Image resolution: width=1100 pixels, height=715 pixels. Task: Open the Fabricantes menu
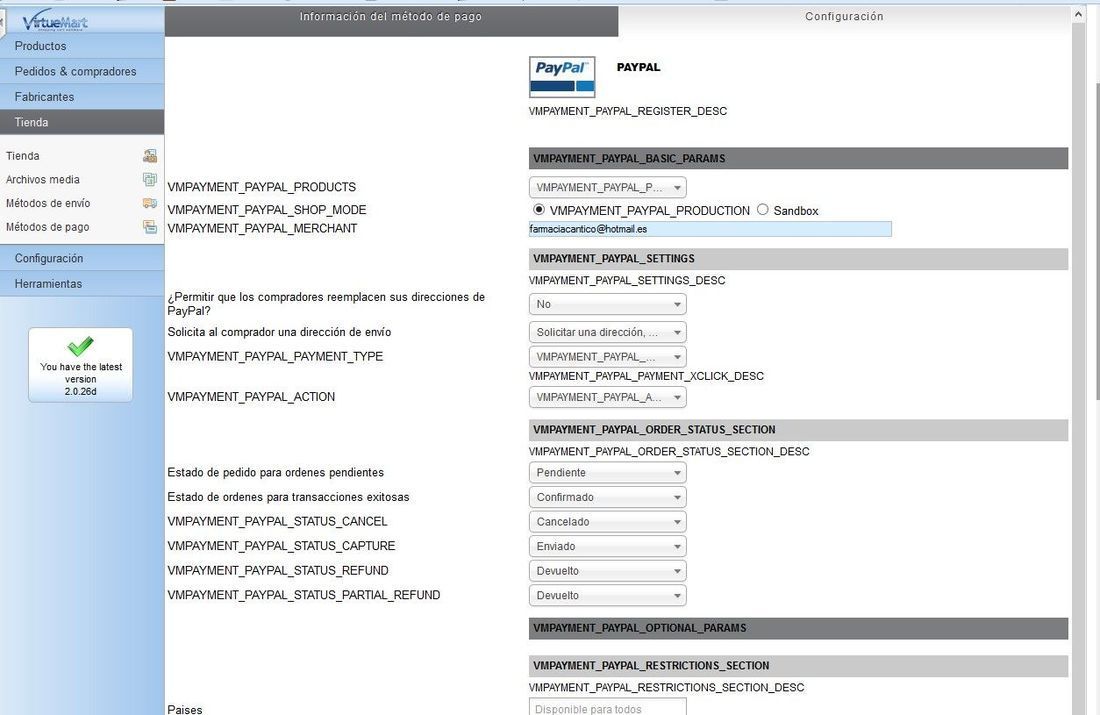coord(82,97)
